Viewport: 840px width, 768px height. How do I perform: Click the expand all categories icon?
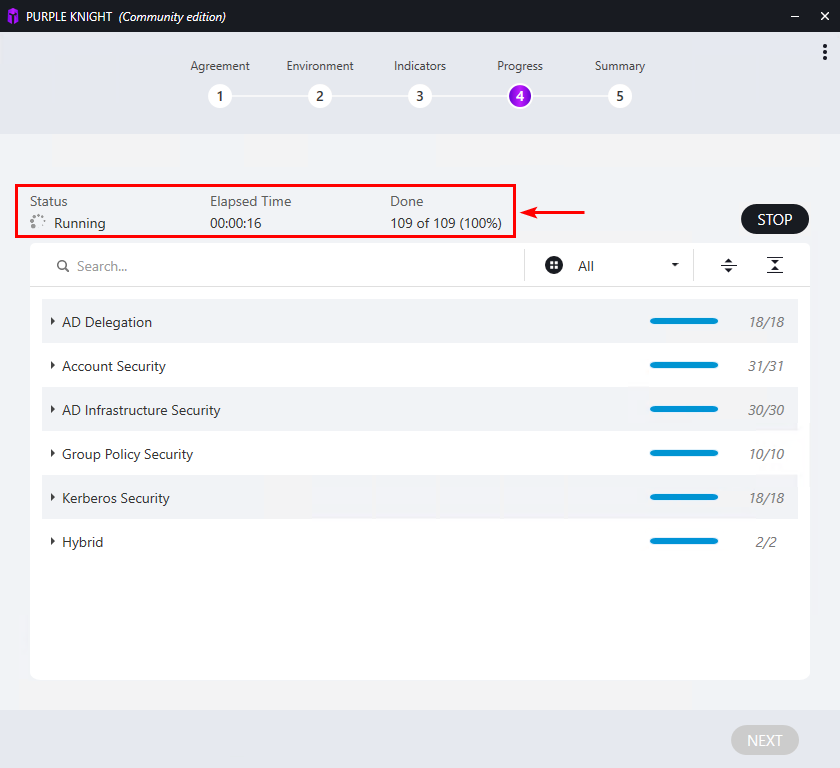point(729,265)
